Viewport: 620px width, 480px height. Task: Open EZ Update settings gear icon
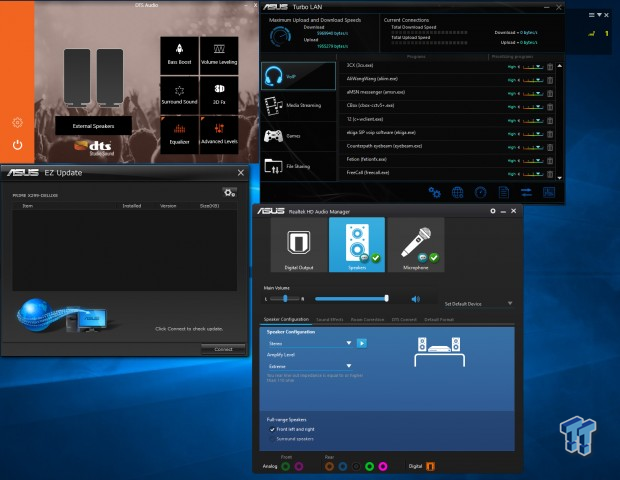(x=230, y=193)
